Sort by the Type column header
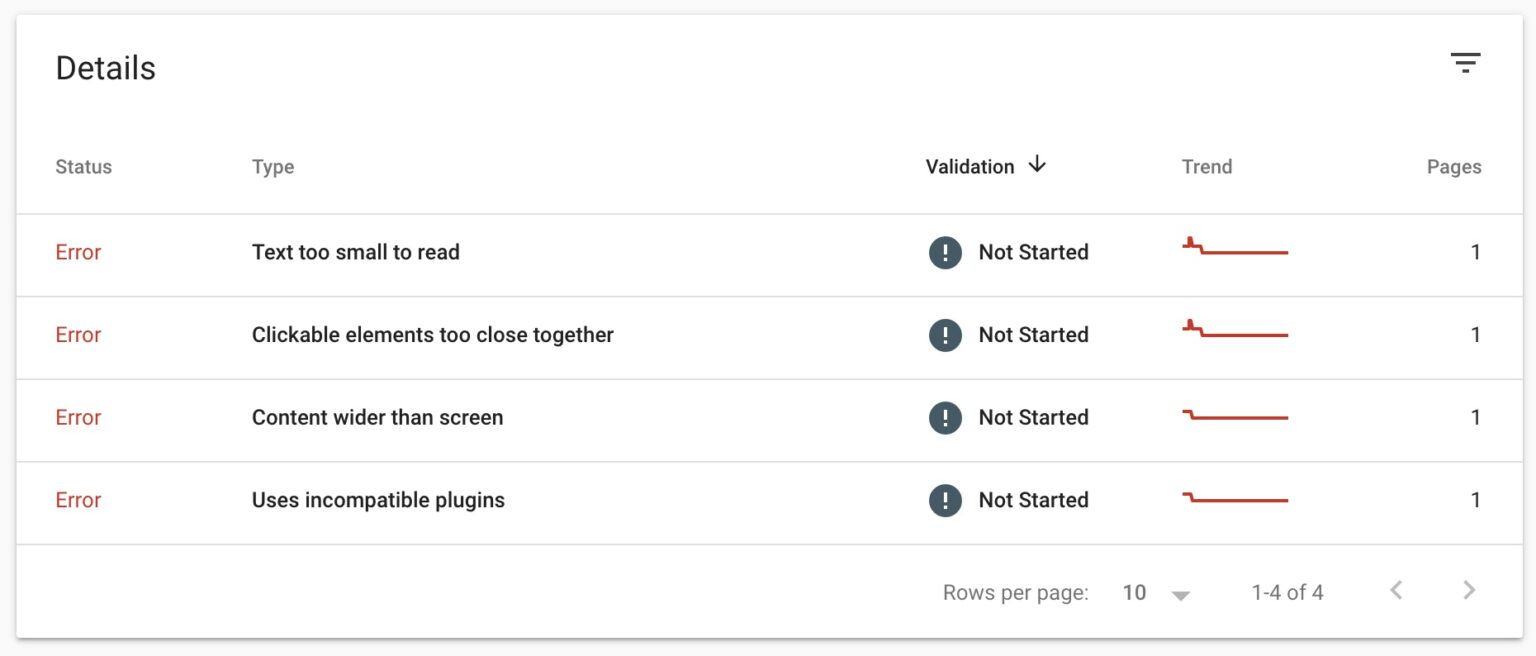This screenshot has height=656, width=1536. [x=273, y=167]
